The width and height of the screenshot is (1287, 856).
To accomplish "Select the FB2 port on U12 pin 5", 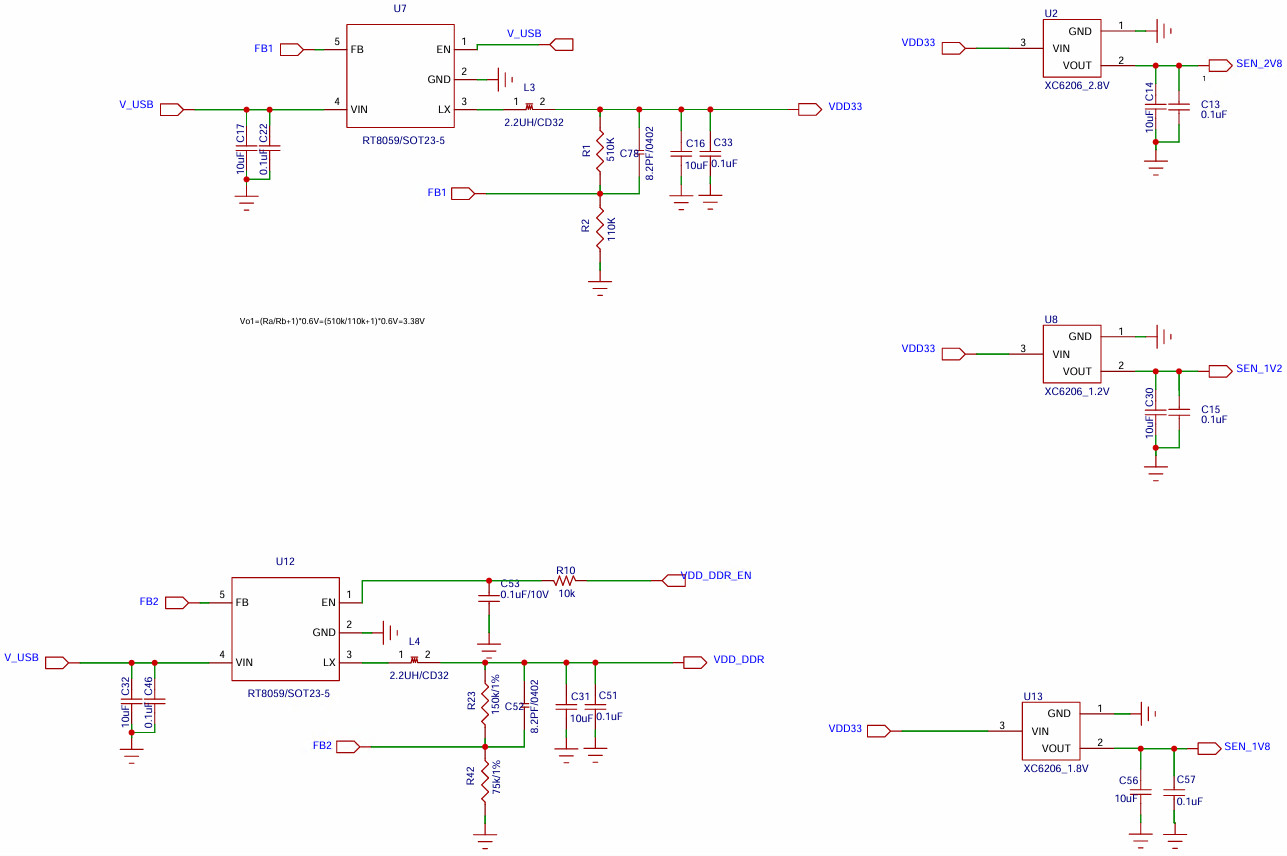I will tap(176, 602).
